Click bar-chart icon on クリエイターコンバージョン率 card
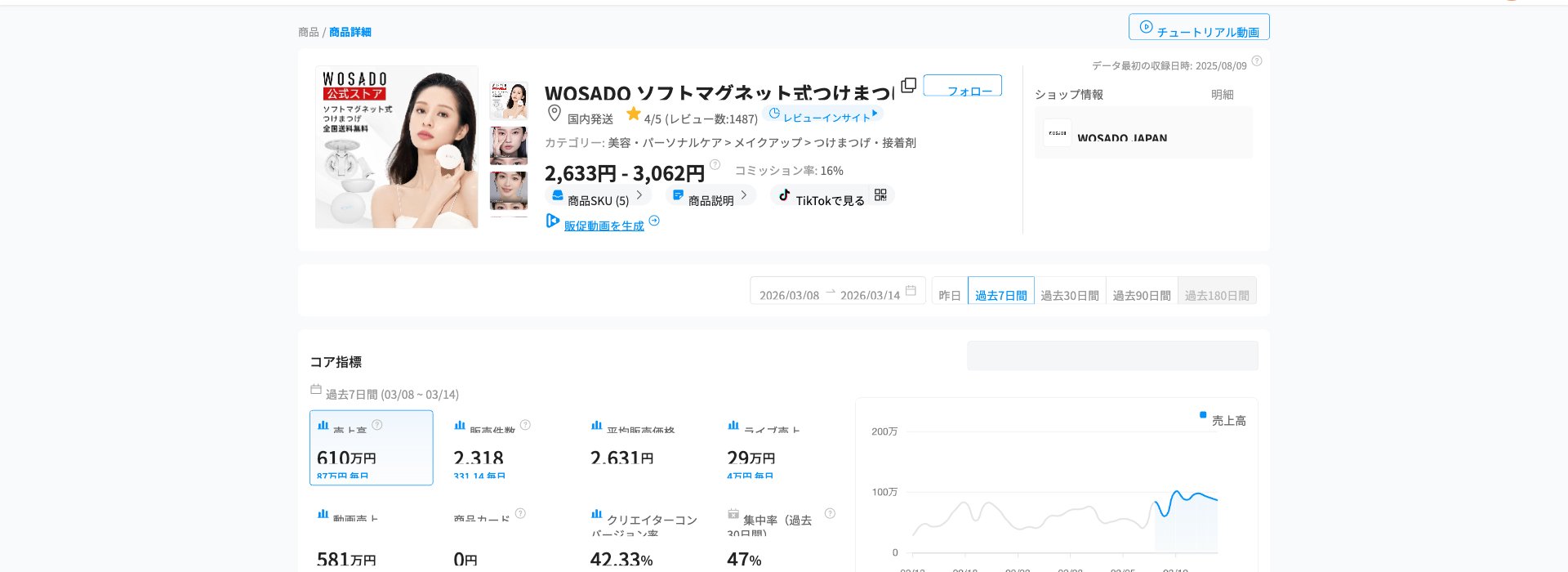This screenshot has width=1568, height=572. (596, 514)
